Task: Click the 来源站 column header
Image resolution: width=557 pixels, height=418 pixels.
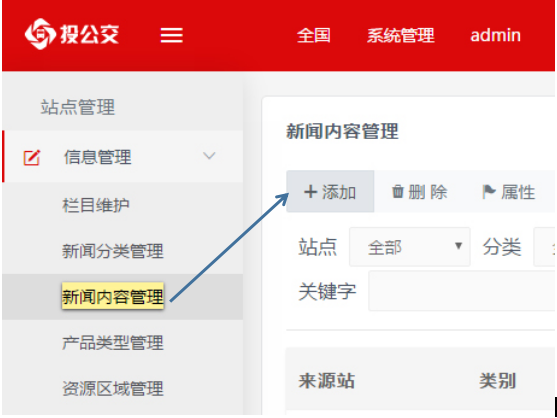Action: [x=327, y=381]
